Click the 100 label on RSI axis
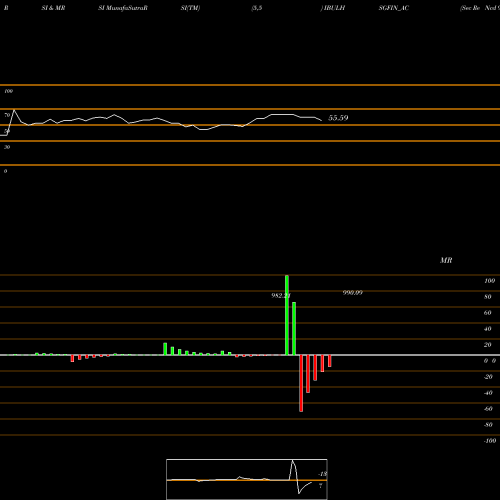The height and width of the screenshot is (500, 500). tap(8, 91)
